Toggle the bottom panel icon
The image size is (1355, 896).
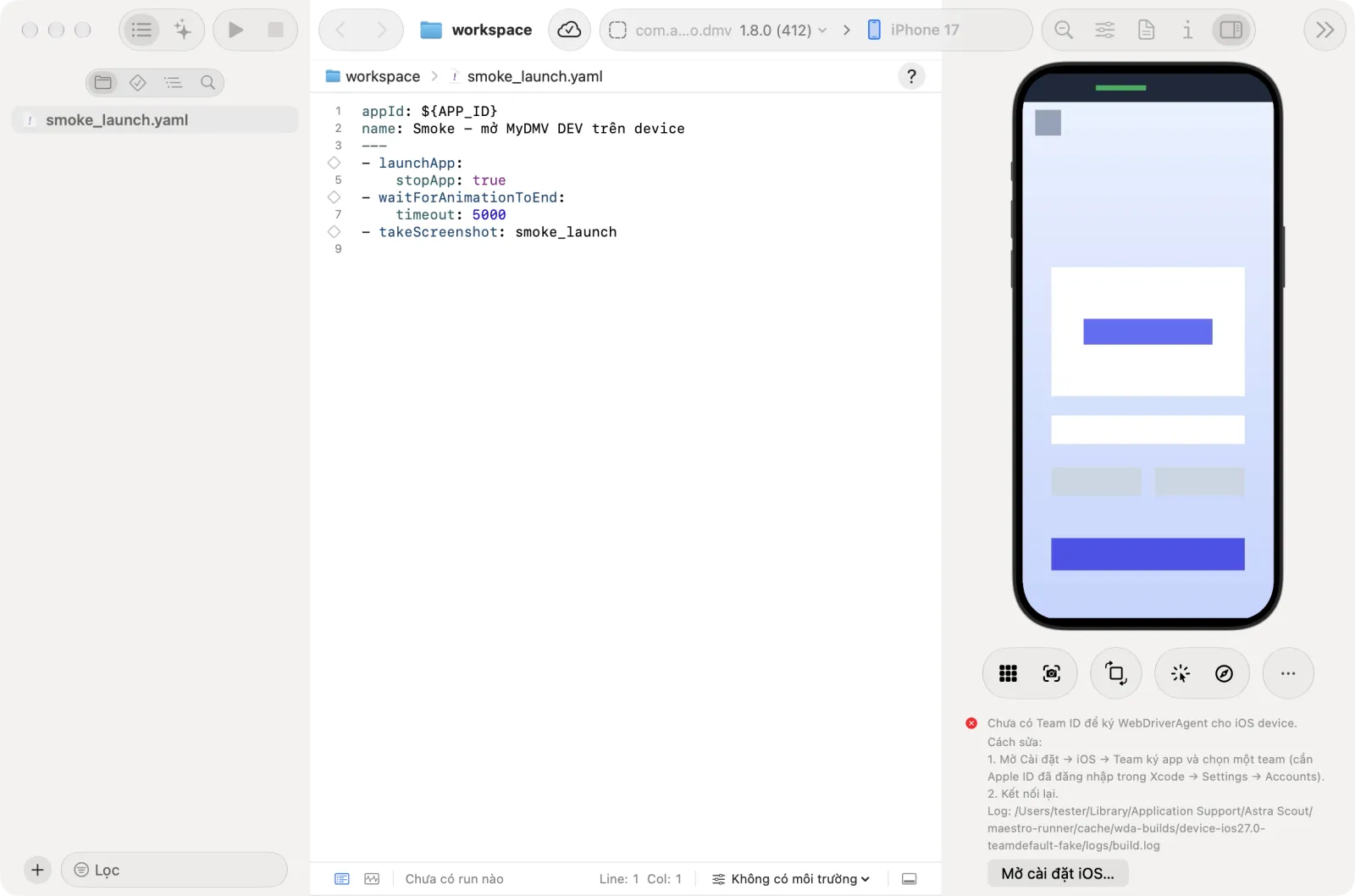pos(910,879)
